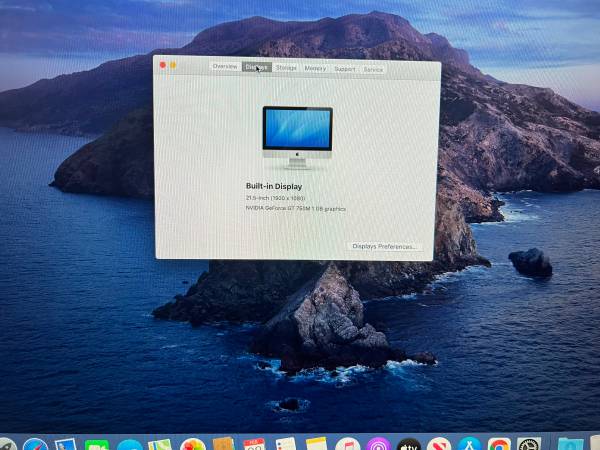Open the Storage tab
Viewport: 600px width, 450px height.
coord(287,68)
